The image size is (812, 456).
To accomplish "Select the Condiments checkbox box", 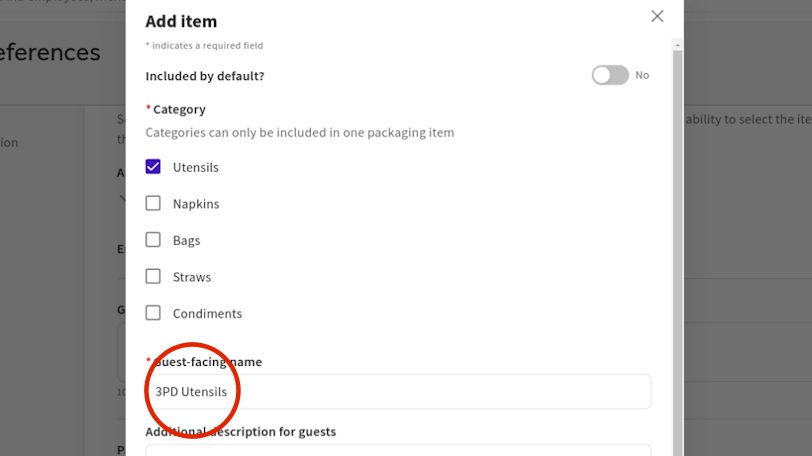I will tap(153, 313).
